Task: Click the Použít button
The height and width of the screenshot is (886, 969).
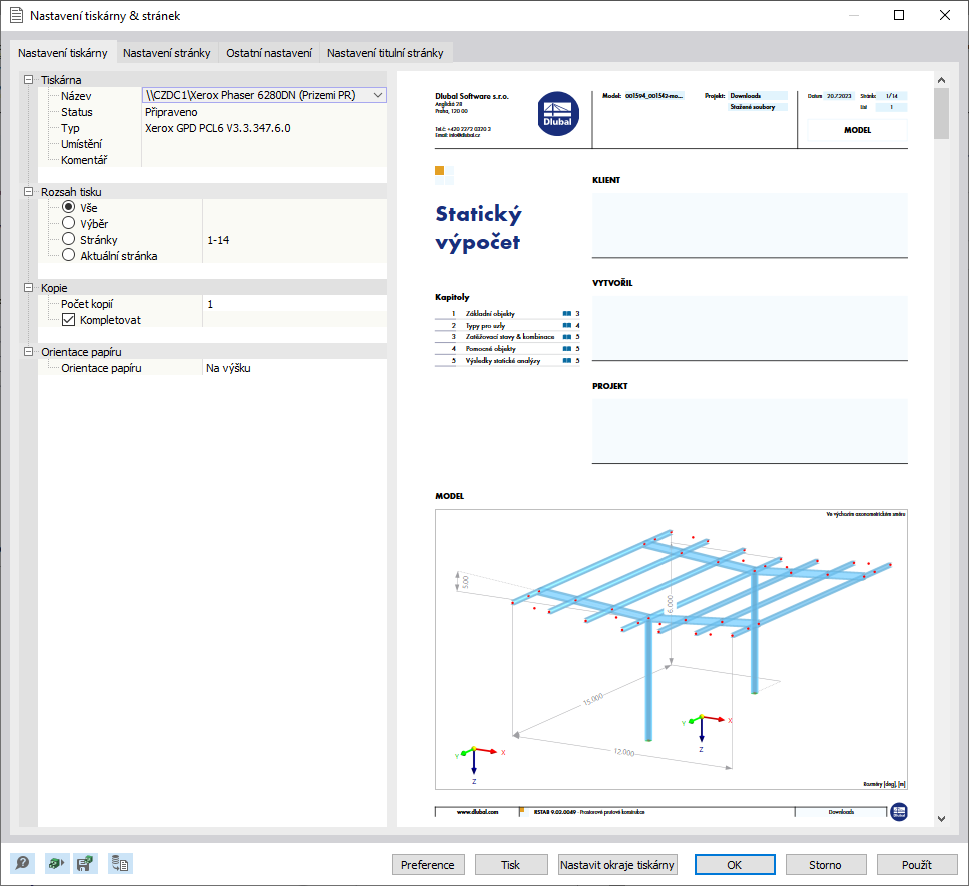Action: (x=916, y=865)
